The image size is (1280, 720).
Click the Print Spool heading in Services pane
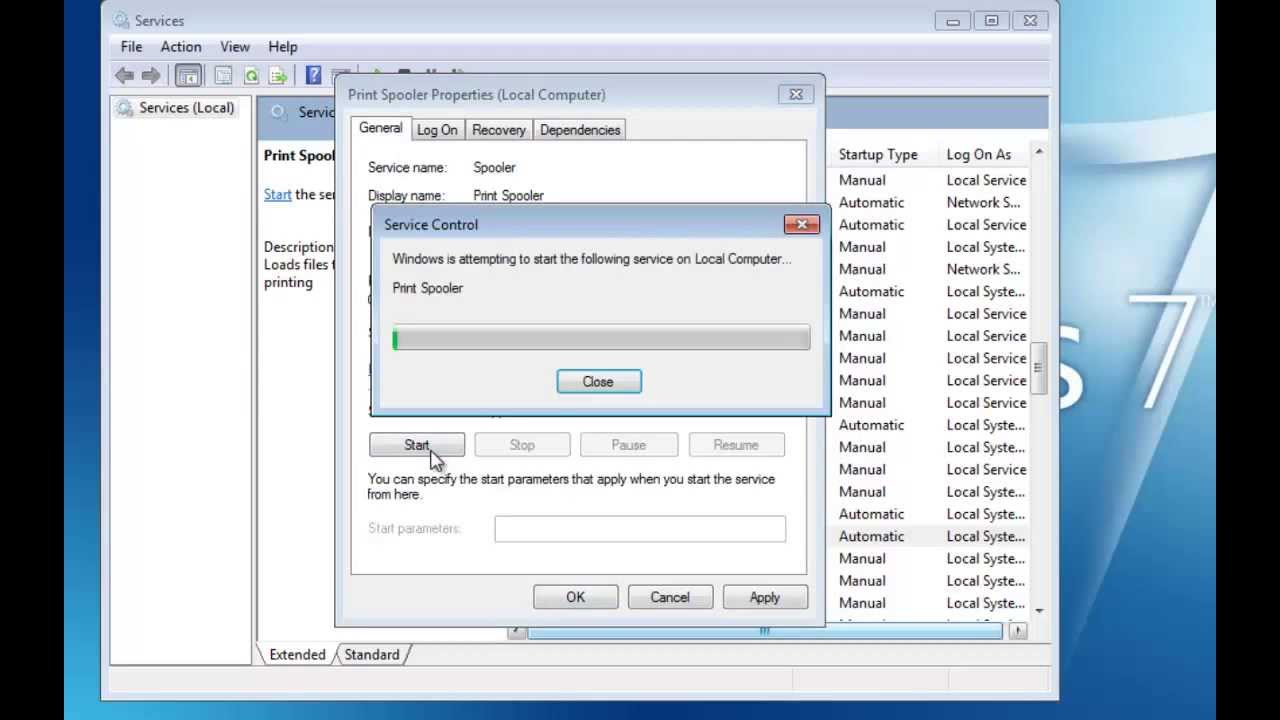coord(299,156)
